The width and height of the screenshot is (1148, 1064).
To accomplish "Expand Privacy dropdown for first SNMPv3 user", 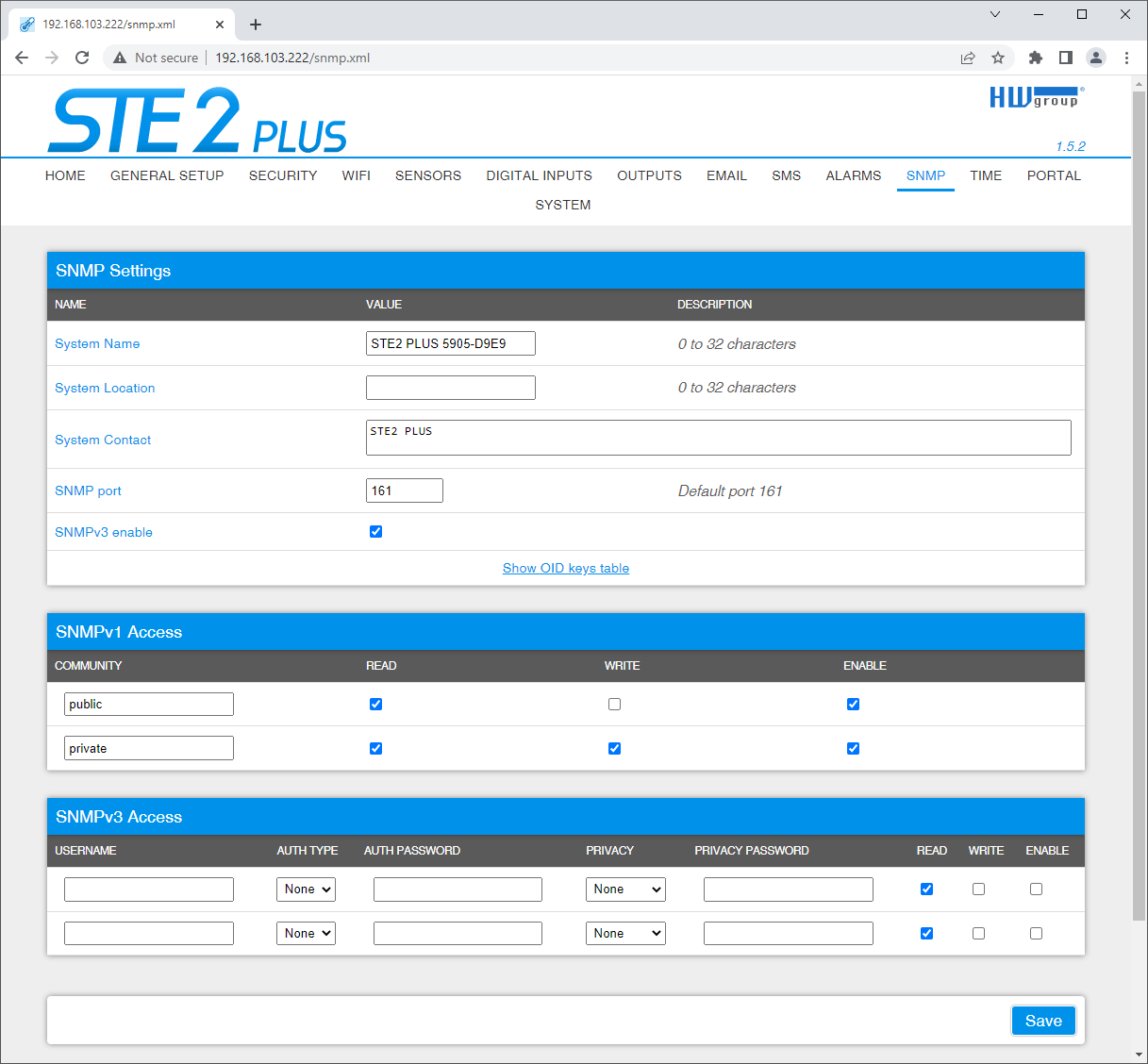I will click(625, 889).
